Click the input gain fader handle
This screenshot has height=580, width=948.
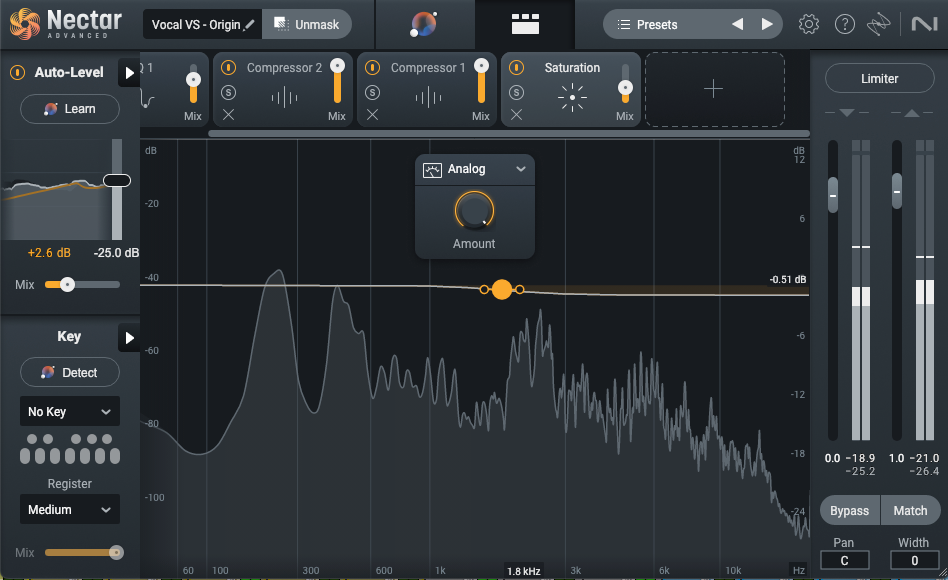point(833,195)
